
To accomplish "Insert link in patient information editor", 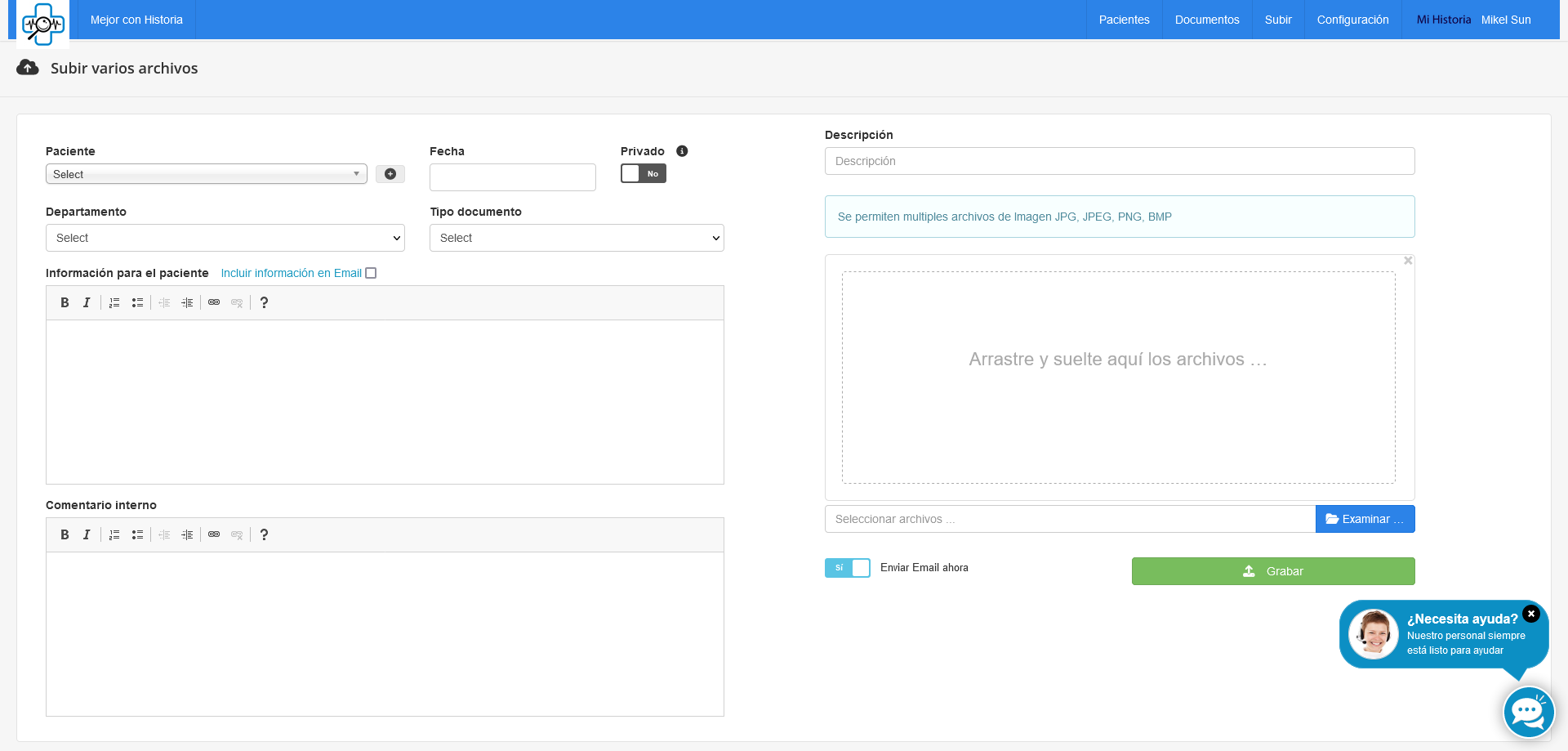I will [x=214, y=303].
